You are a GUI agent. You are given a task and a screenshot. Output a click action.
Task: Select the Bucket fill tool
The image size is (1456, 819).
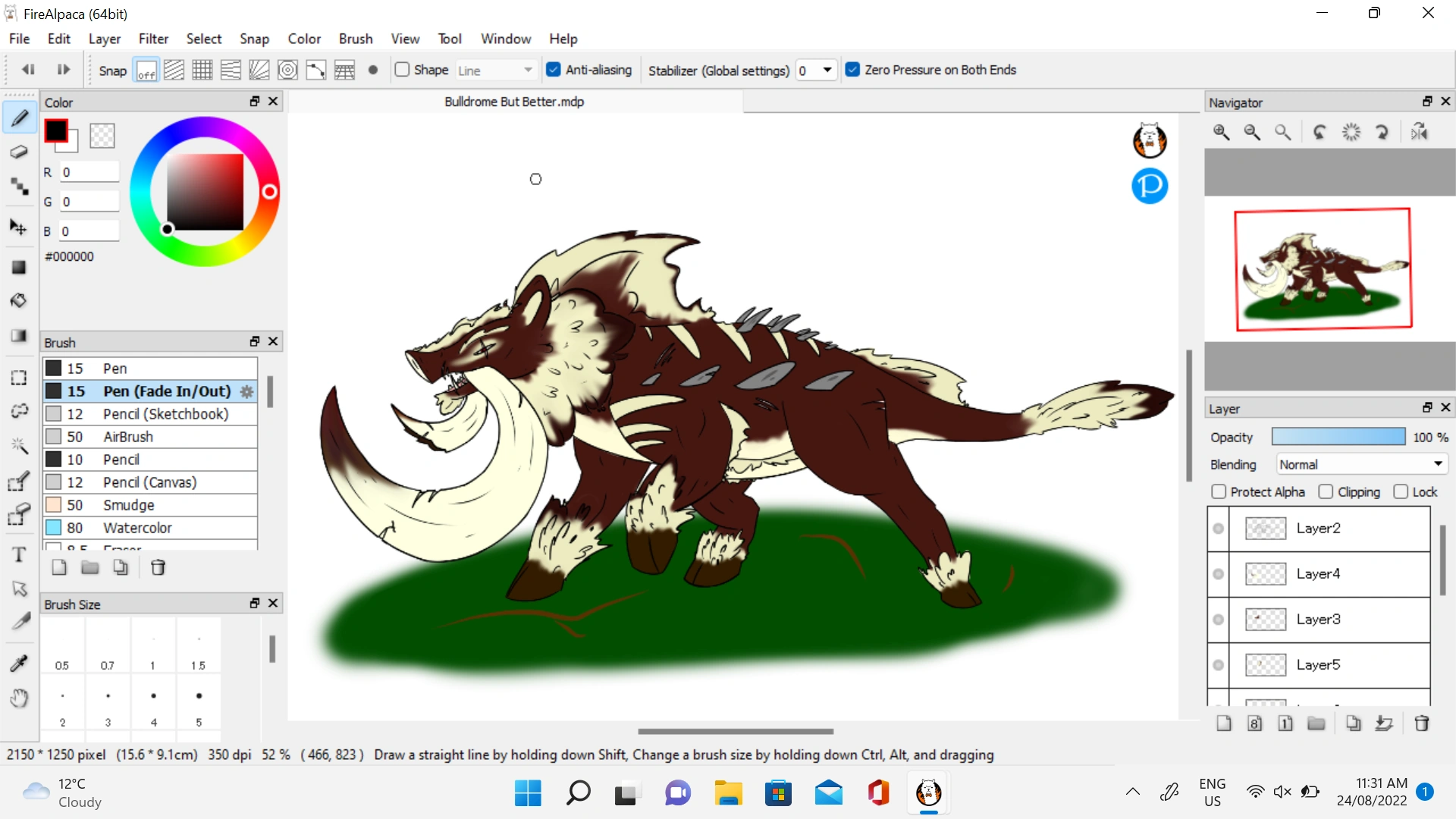point(19,301)
